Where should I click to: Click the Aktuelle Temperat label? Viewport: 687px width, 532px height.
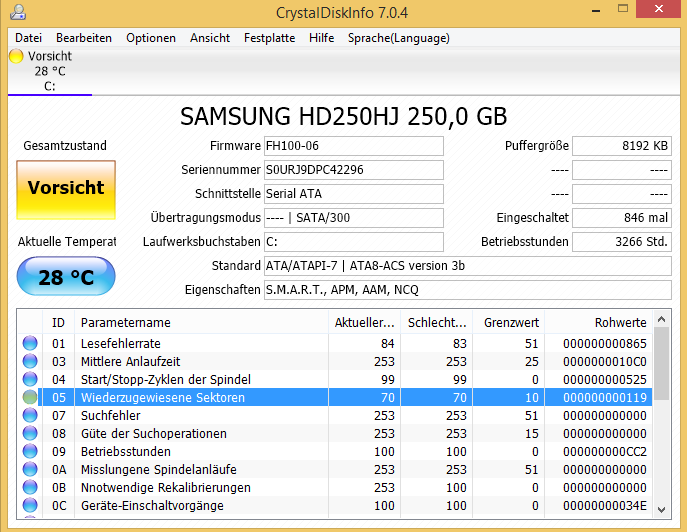point(67,241)
